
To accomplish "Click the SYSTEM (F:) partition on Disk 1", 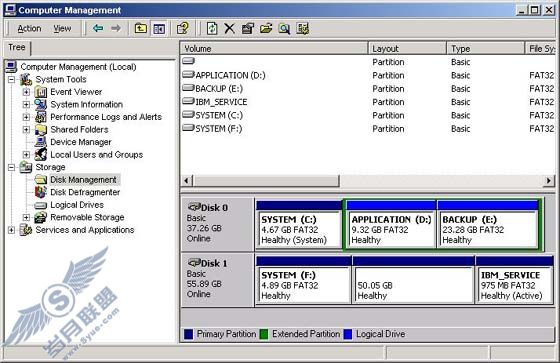I will 304,280.
